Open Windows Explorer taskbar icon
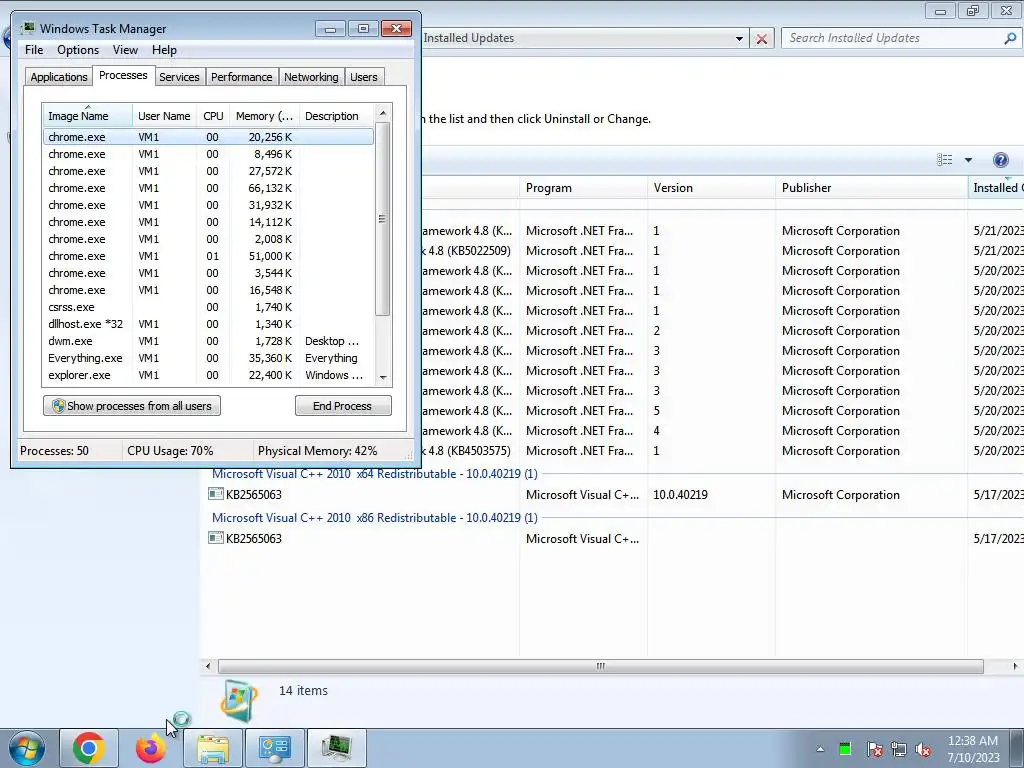This screenshot has width=1024, height=768. point(213,748)
